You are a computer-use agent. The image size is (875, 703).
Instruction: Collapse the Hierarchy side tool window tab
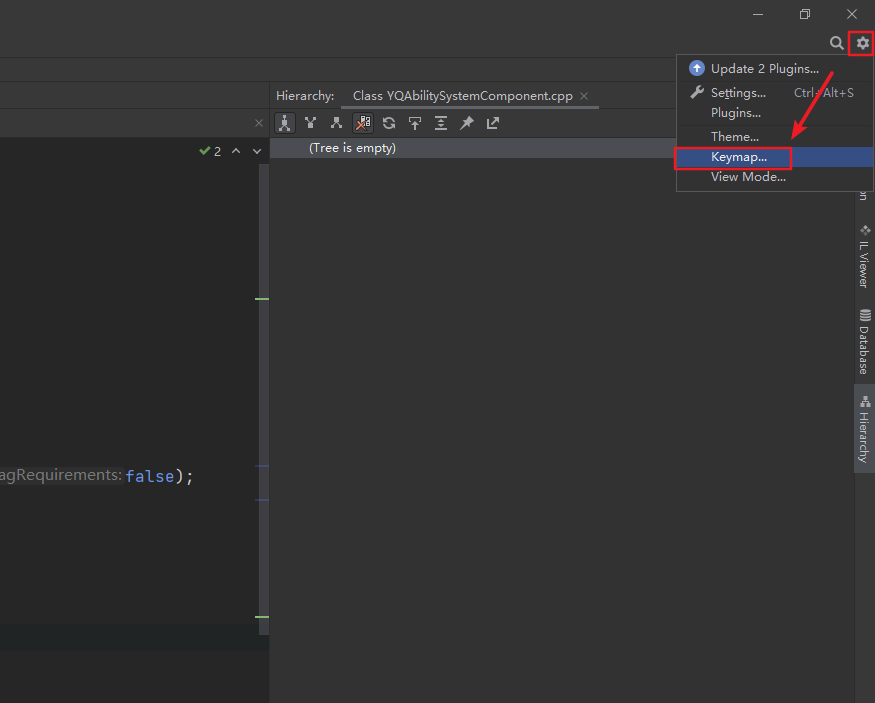click(x=864, y=428)
